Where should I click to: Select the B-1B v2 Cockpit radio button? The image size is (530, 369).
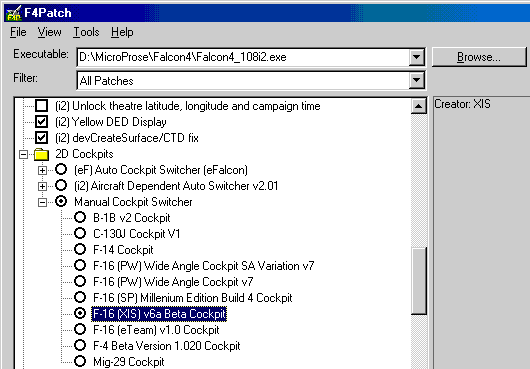pyautogui.click(x=80, y=217)
